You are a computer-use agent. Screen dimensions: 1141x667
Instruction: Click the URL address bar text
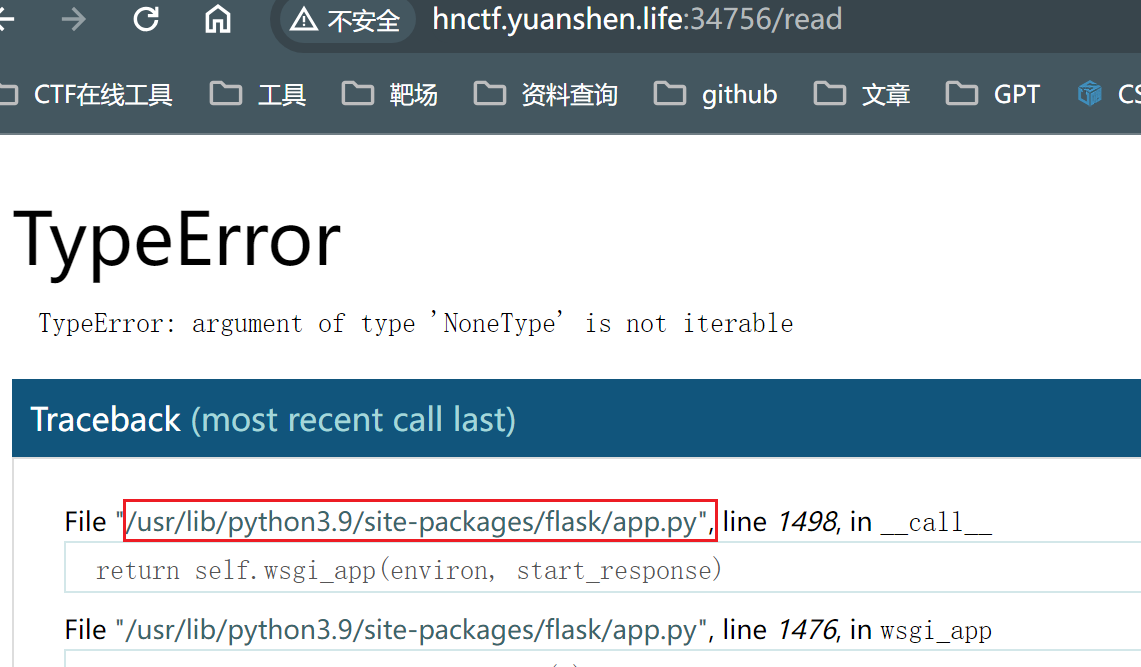pyautogui.click(x=636, y=19)
